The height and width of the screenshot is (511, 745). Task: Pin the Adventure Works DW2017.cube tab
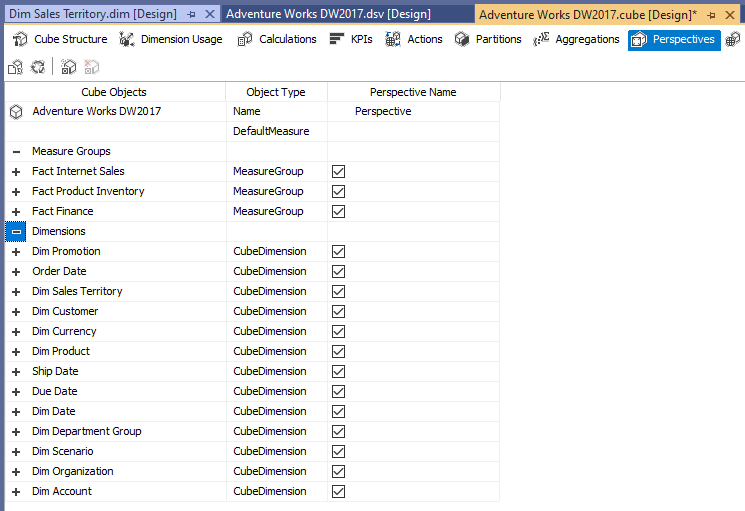(x=711, y=15)
